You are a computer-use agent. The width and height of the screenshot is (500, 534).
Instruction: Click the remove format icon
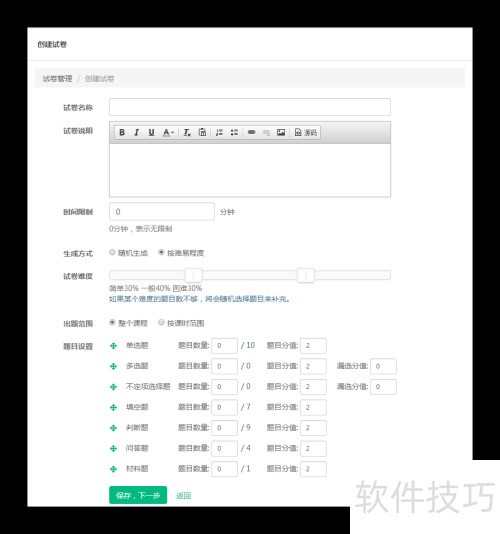(x=187, y=132)
